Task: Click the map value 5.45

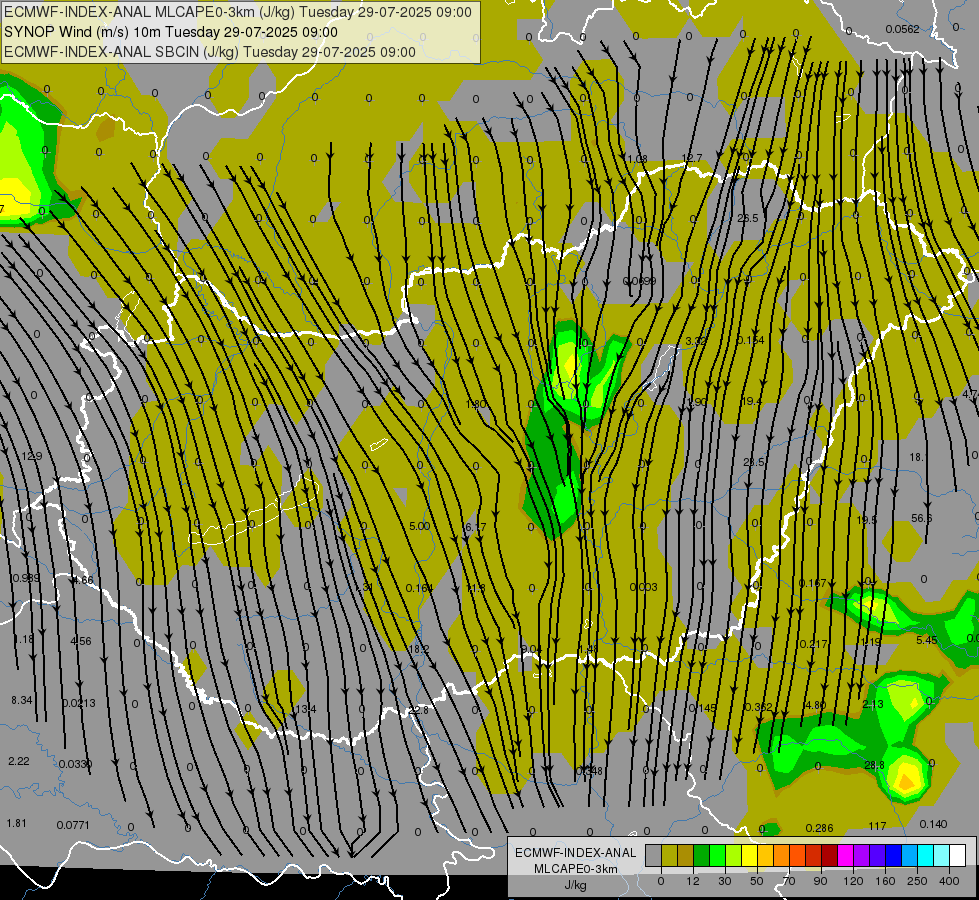Action: coord(927,640)
